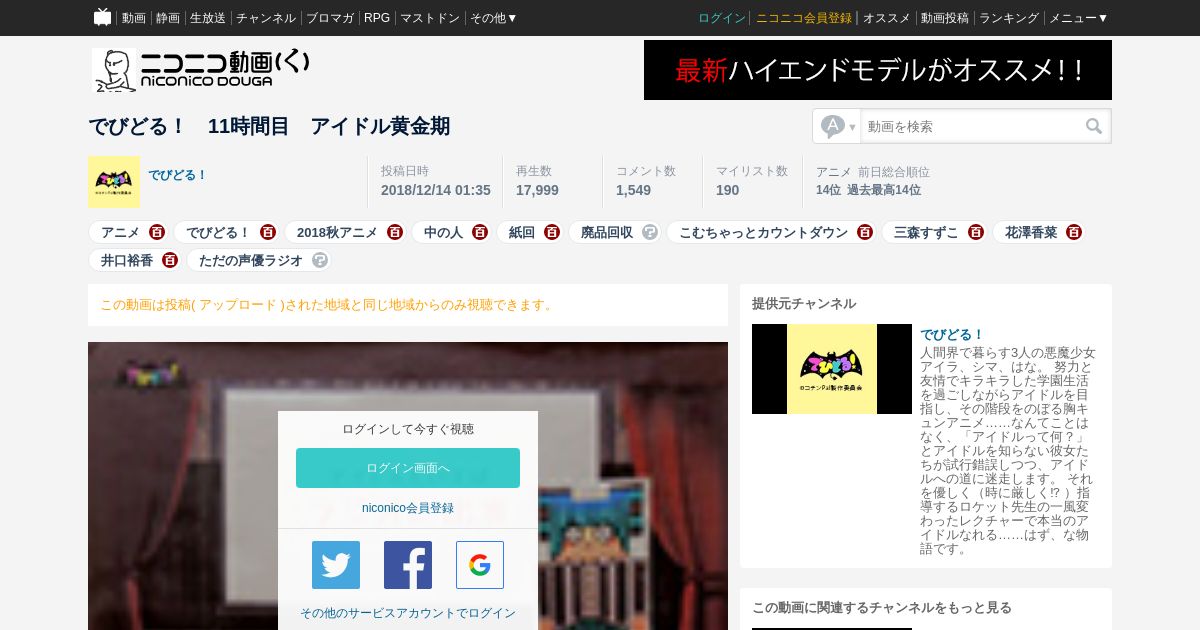Select the 三森すずこ tag
The image size is (1200, 630).
pos(926,232)
